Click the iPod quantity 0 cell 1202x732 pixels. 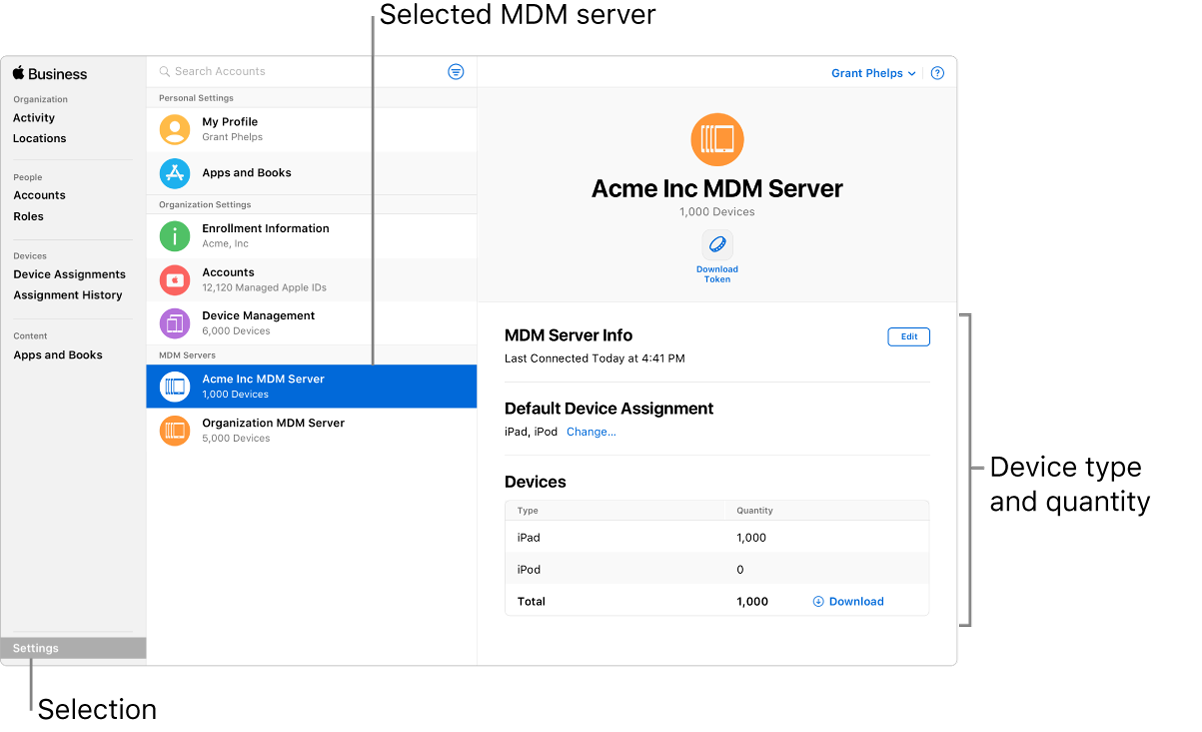click(740, 570)
